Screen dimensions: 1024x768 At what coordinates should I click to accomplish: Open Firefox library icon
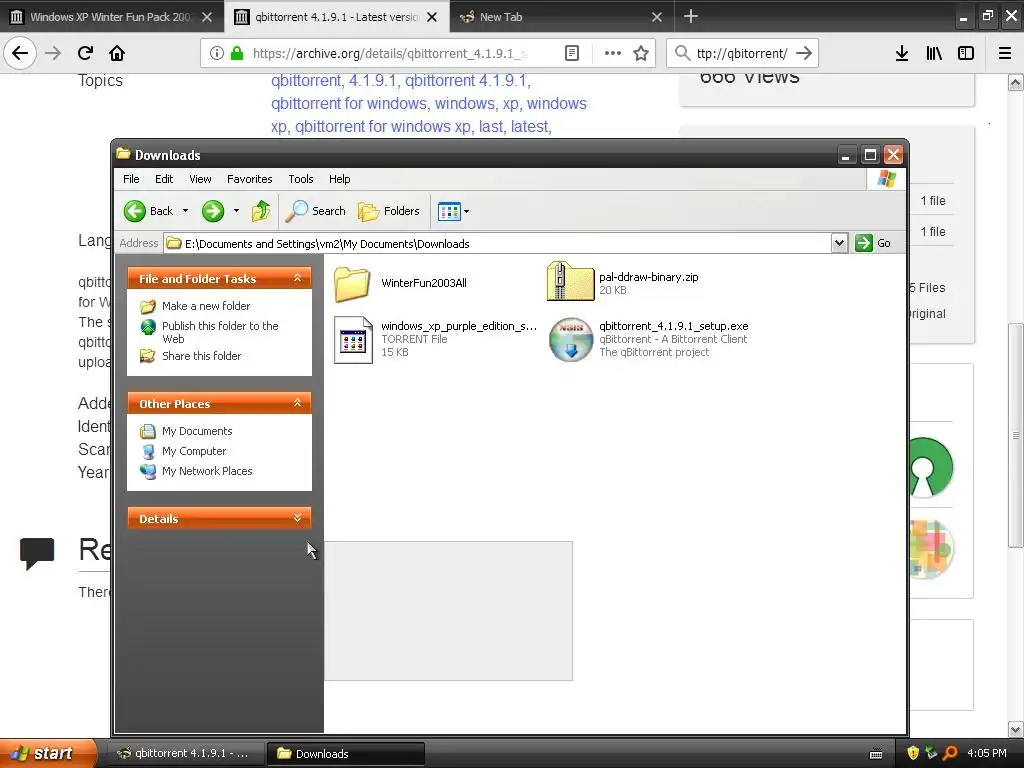(x=934, y=53)
